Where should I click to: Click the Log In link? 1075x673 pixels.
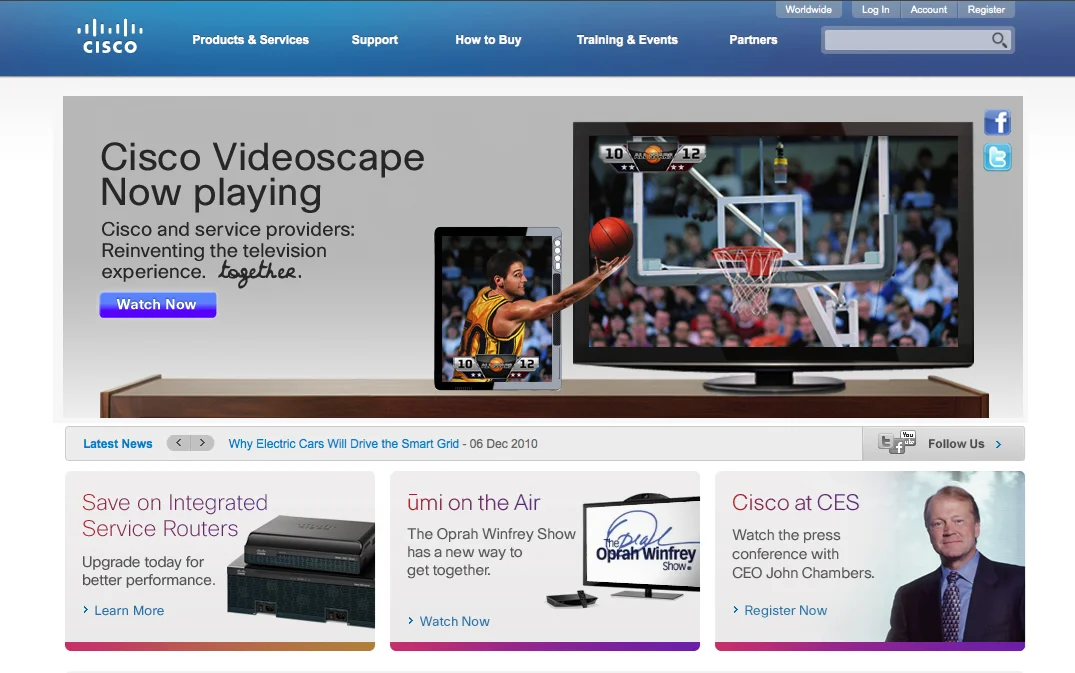coord(875,10)
